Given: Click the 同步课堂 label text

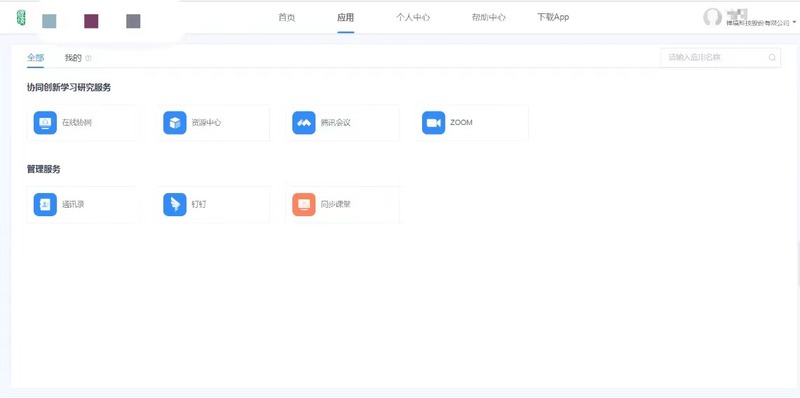Looking at the screenshot, I should pos(336,205).
